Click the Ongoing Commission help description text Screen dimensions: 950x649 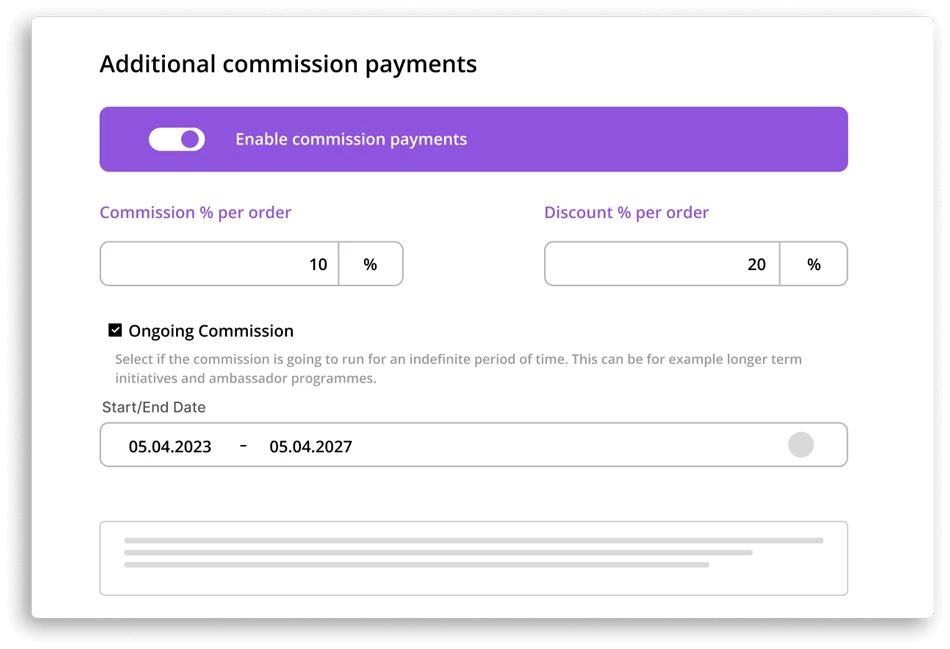pos(458,368)
